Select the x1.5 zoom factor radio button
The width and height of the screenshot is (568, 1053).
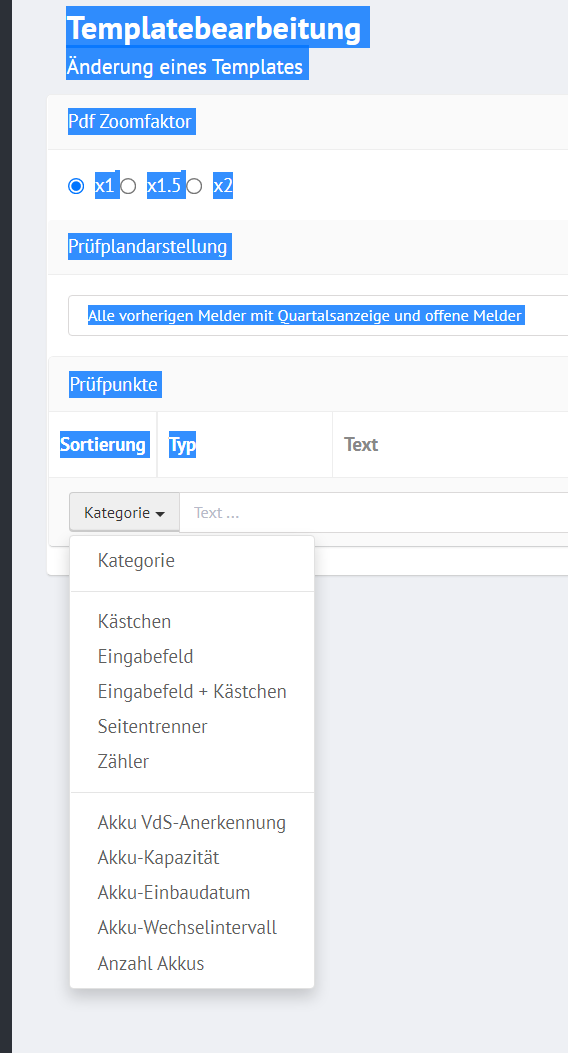point(128,186)
